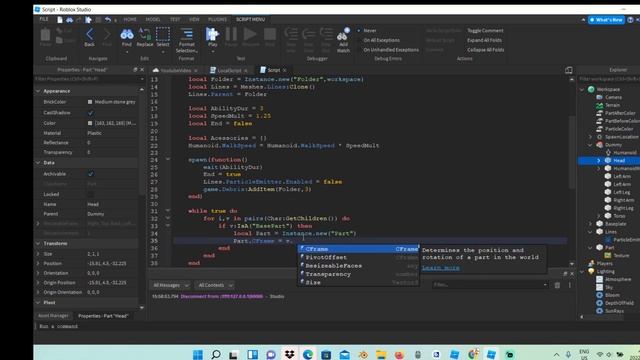
Task: Open taskbar search magnifier
Action: tap(216, 354)
